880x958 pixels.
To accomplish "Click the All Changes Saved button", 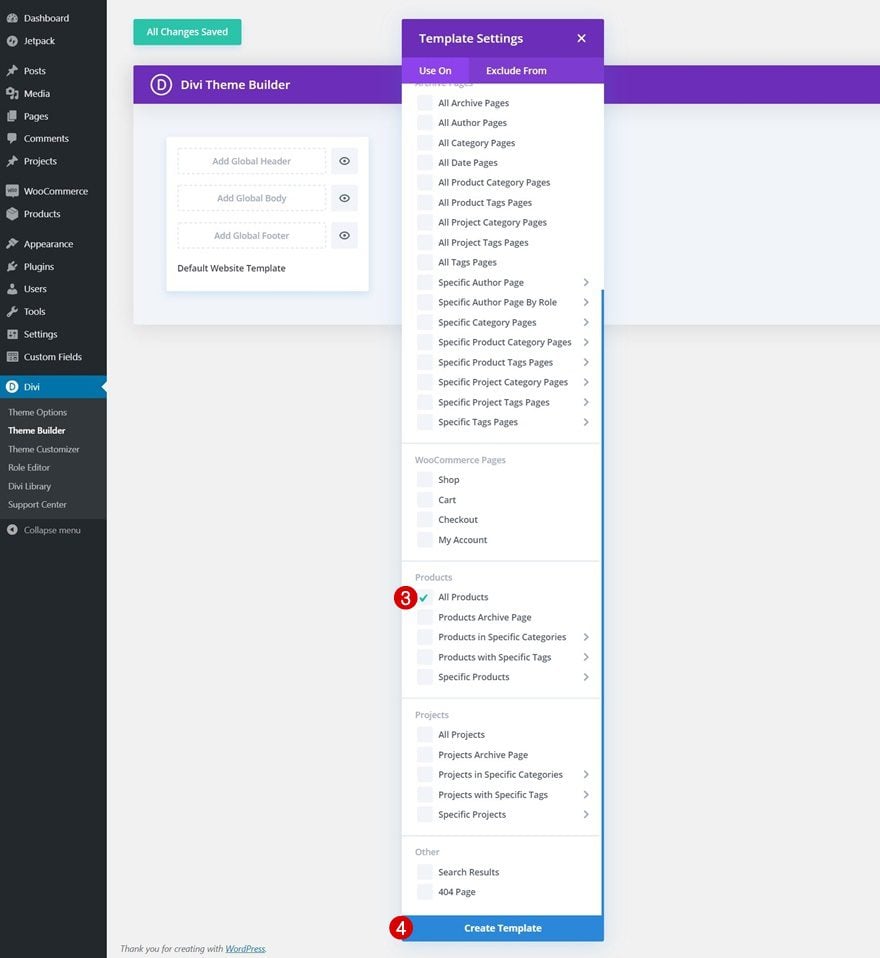I will [x=187, y=32].
